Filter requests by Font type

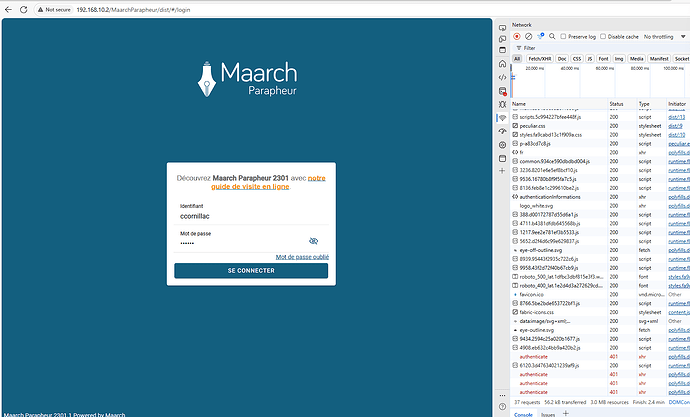603,59
